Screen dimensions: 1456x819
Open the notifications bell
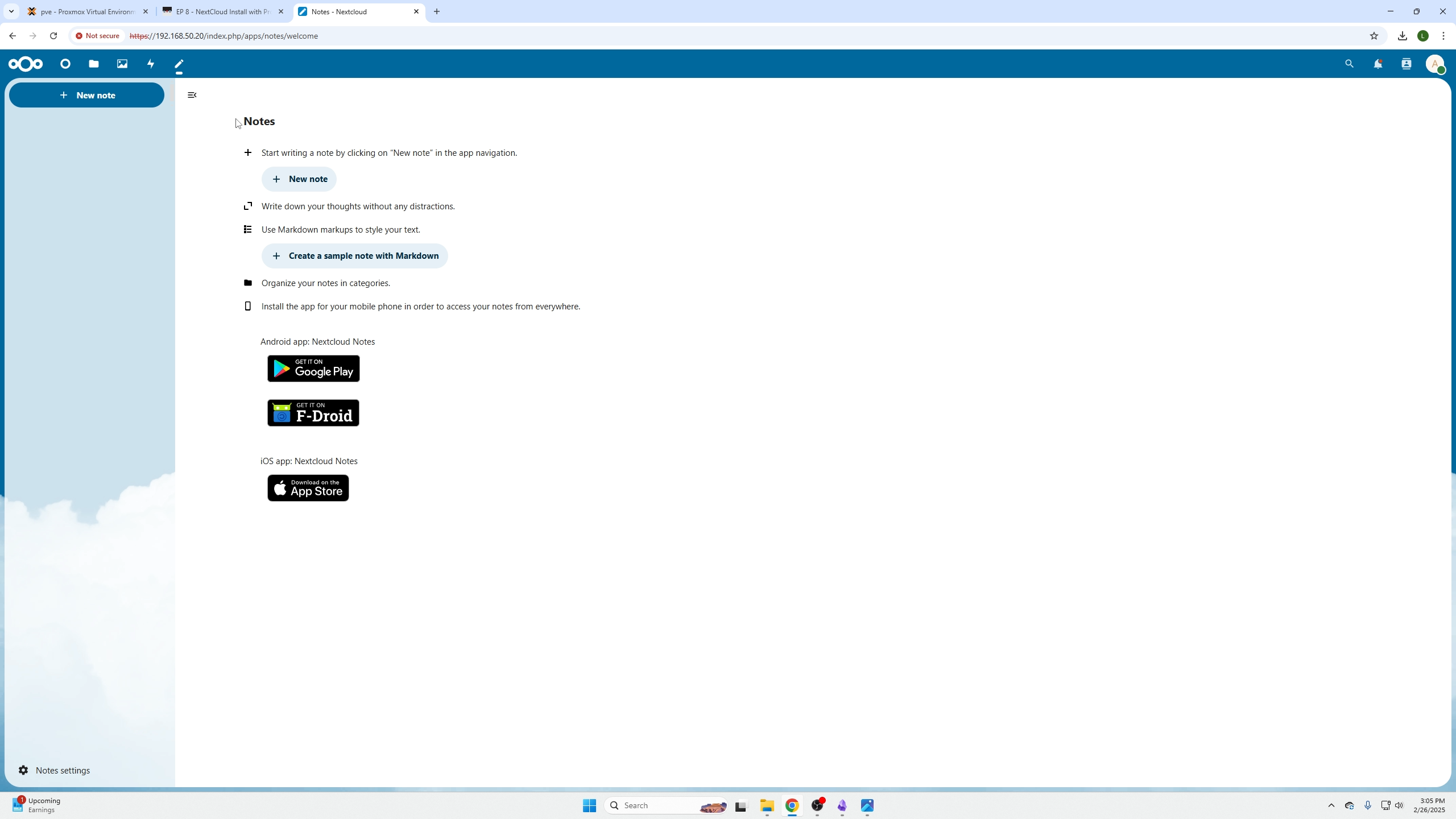pyautogui.click(x=1378, y=64)
